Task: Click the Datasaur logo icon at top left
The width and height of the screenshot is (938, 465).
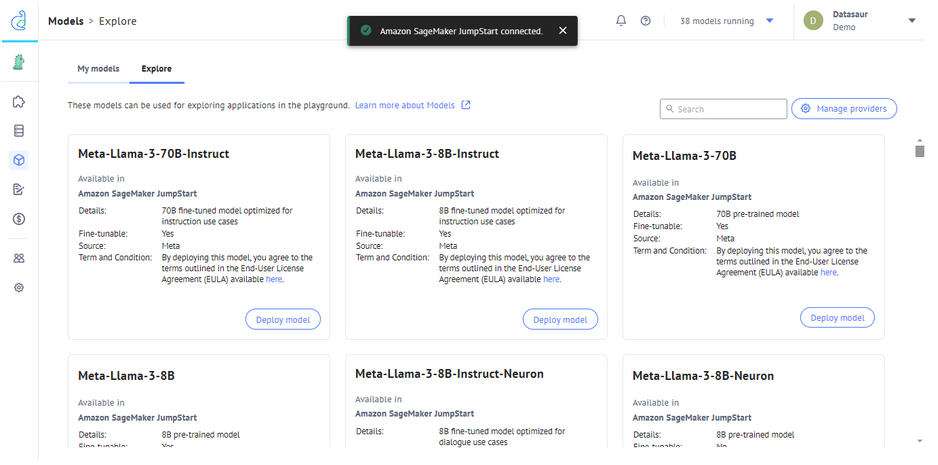Action: [x=19, y=20]
